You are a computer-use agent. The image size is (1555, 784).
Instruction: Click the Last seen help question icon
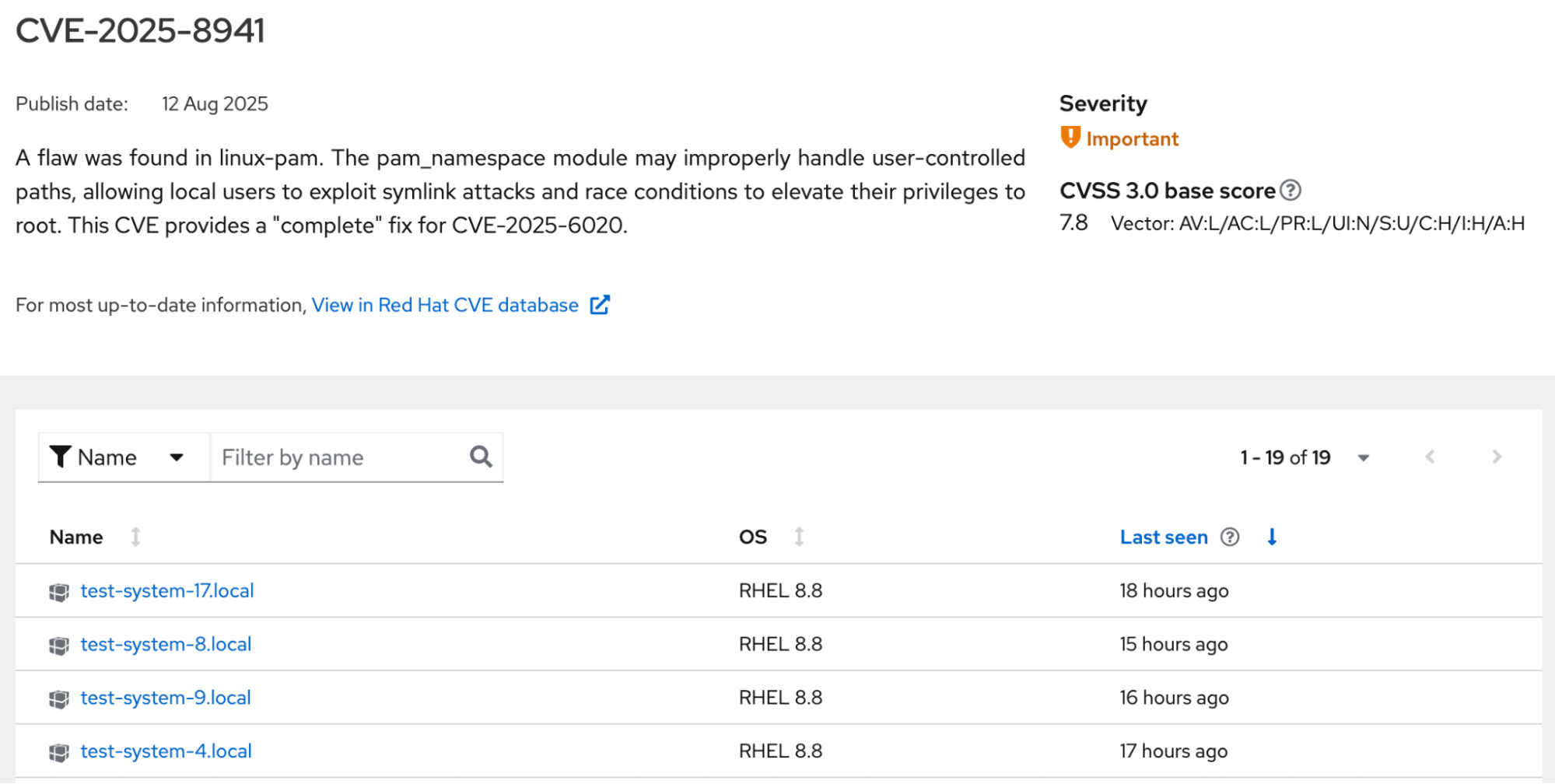[1230, 537]
